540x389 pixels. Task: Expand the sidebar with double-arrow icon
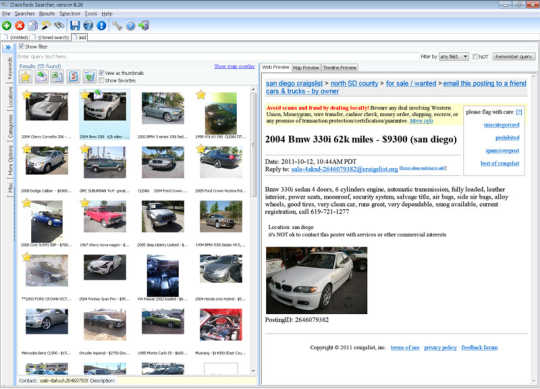click(8, 47)
